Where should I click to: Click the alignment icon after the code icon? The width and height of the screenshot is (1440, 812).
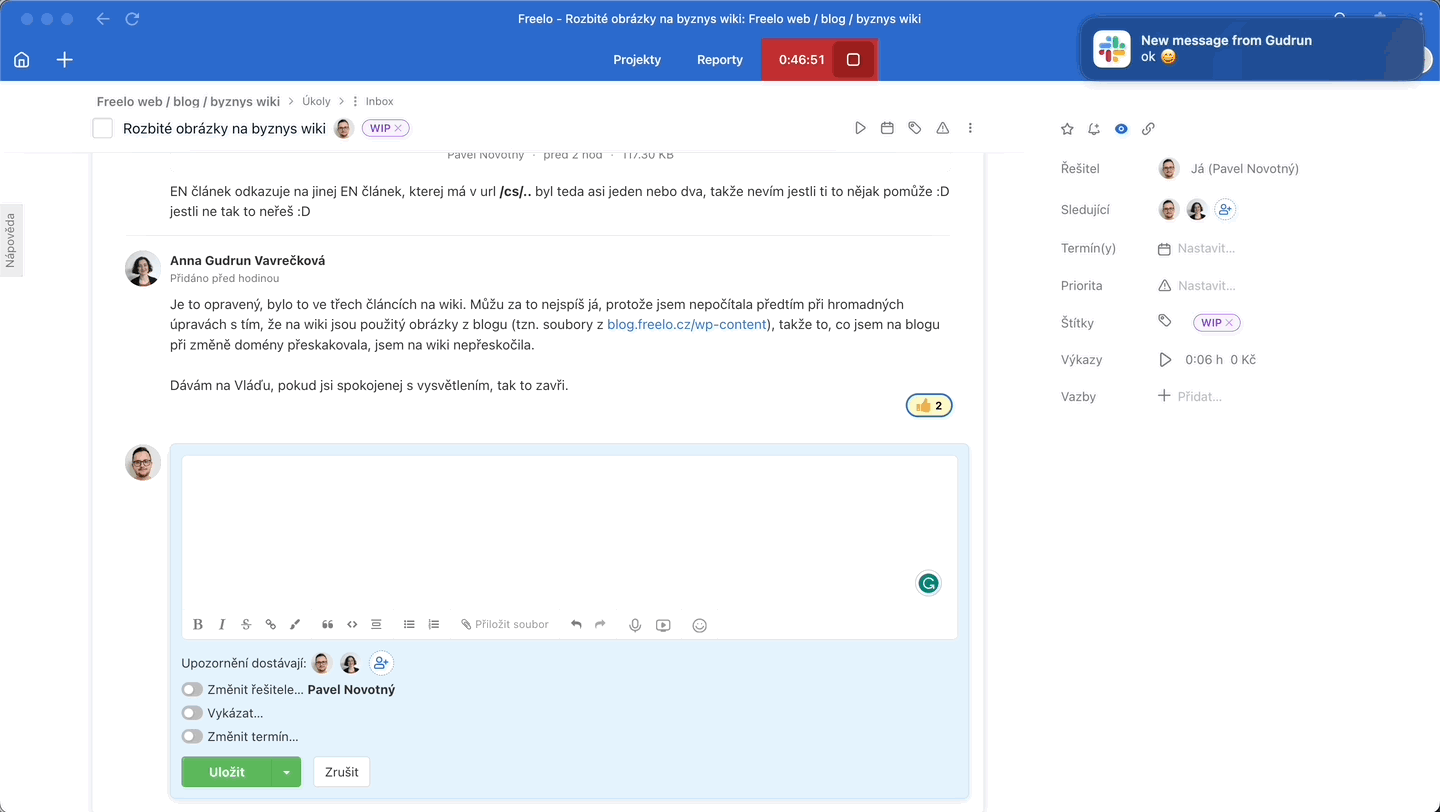(376, 625)
